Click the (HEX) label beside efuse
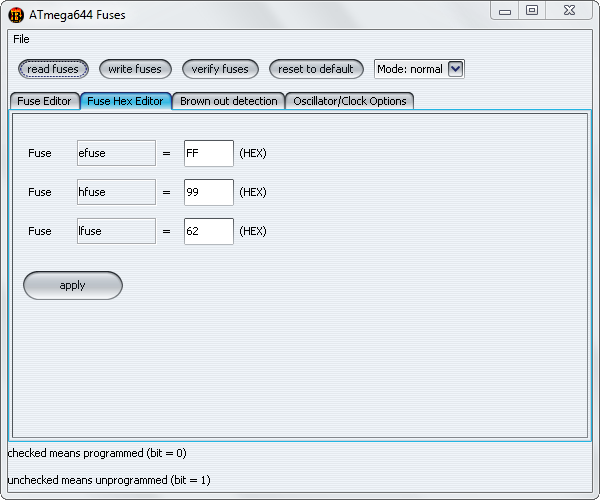Viewport: 600px width, 500px height. tap(253, 153)
